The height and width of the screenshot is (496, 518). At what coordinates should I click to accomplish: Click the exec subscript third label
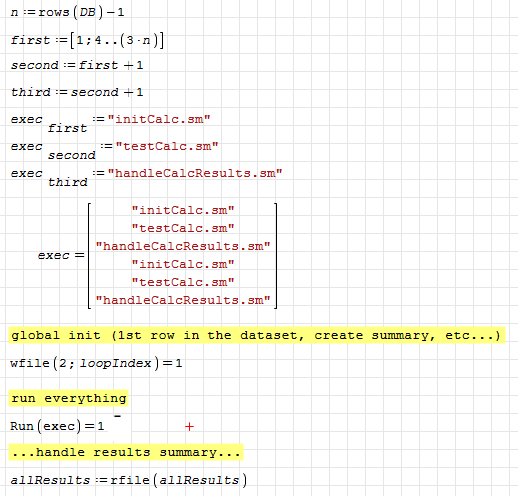coord(68,182)
